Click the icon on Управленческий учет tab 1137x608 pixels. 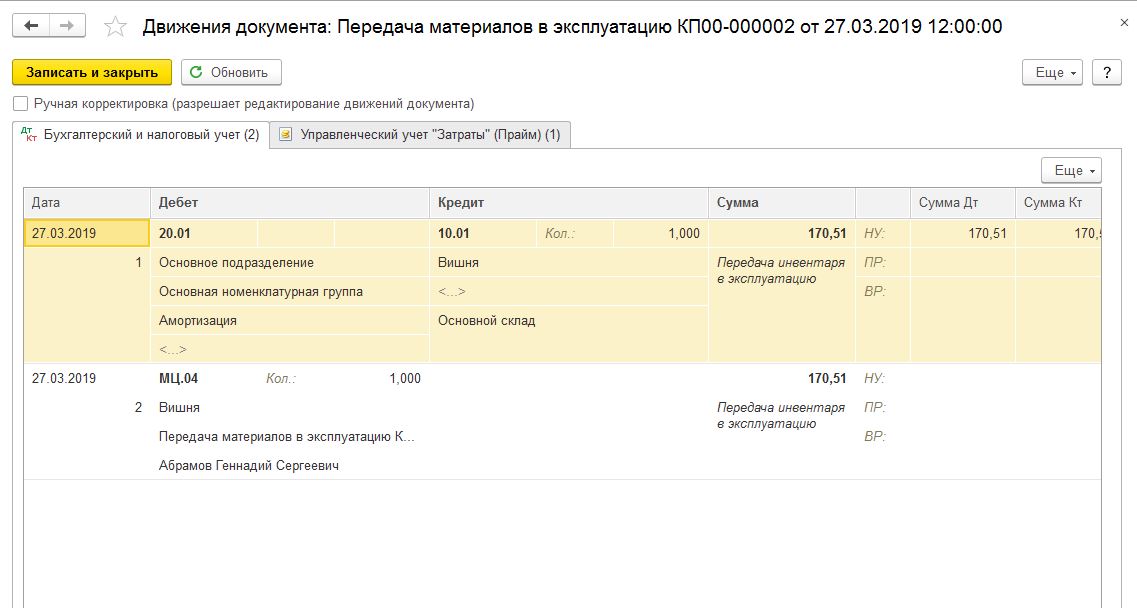tap(286, 135)
